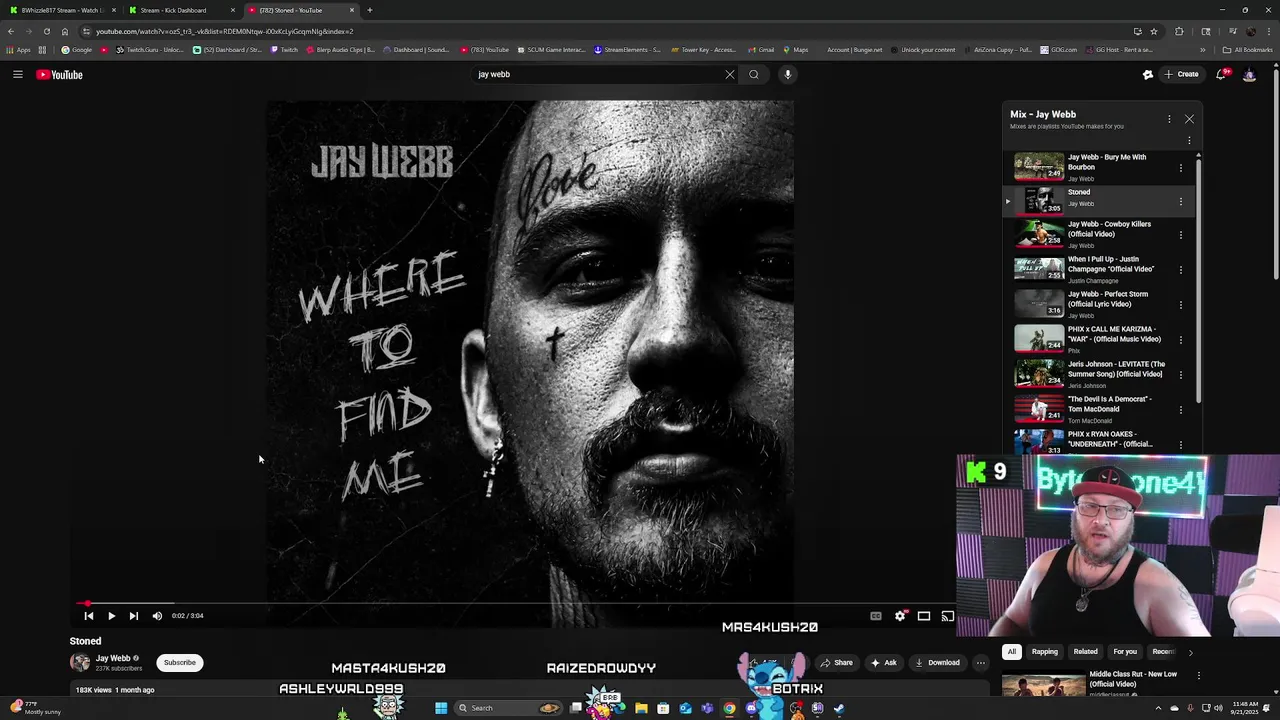
Task: Open the player settings gear
Action: pos(900,616)
